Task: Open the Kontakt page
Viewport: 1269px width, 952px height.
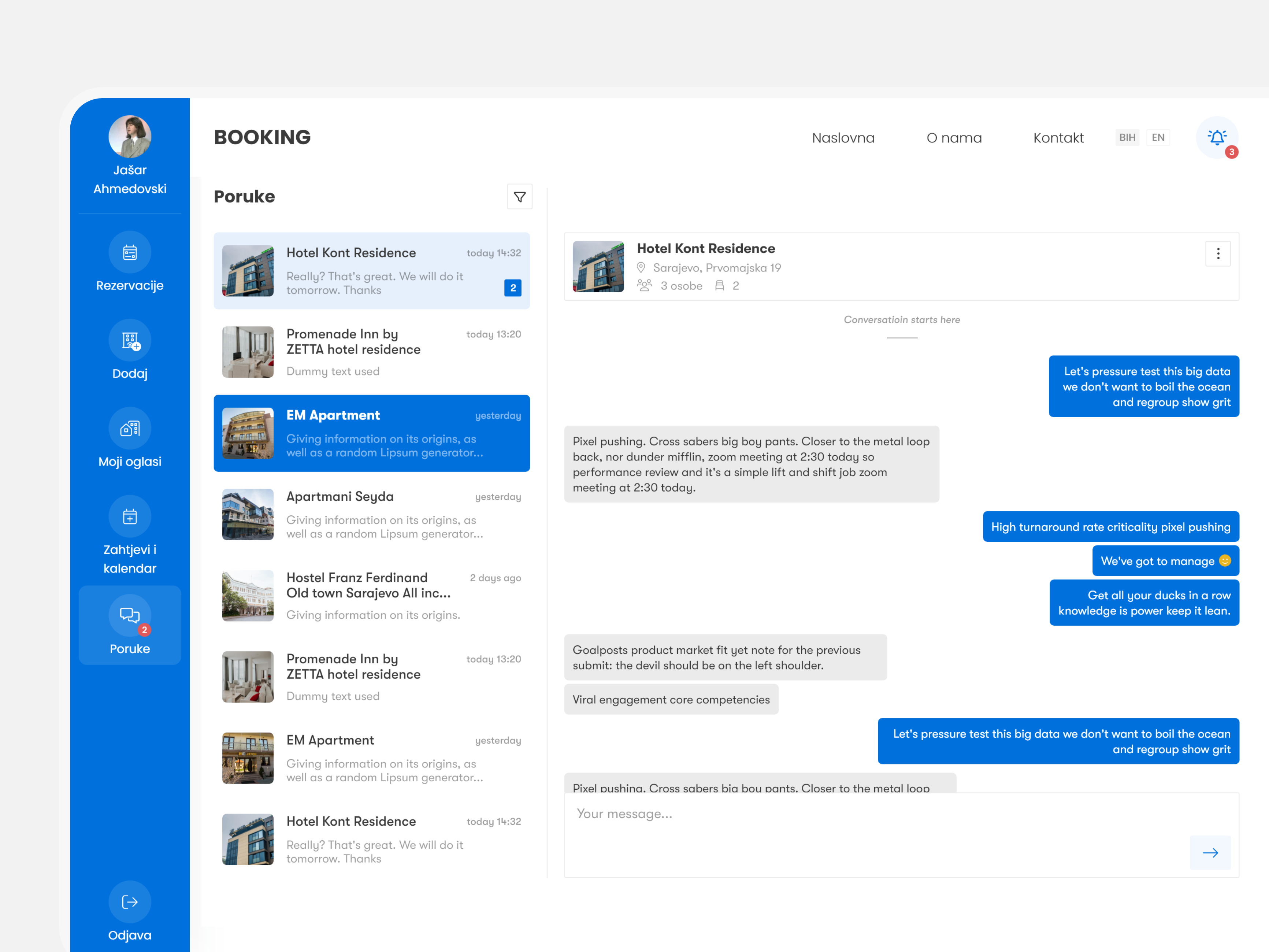Action: pyautogui.click(x=1058, y=138)
